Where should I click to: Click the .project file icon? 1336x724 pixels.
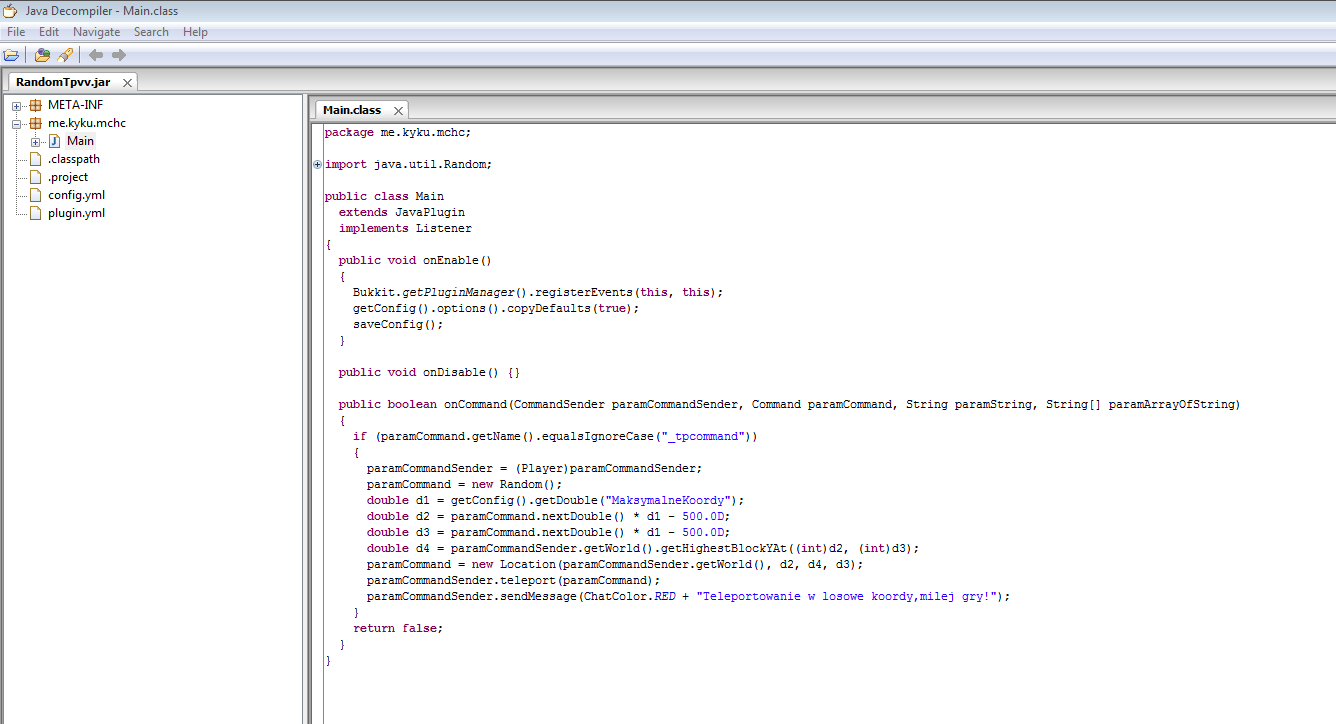click(x=36, y=177)
